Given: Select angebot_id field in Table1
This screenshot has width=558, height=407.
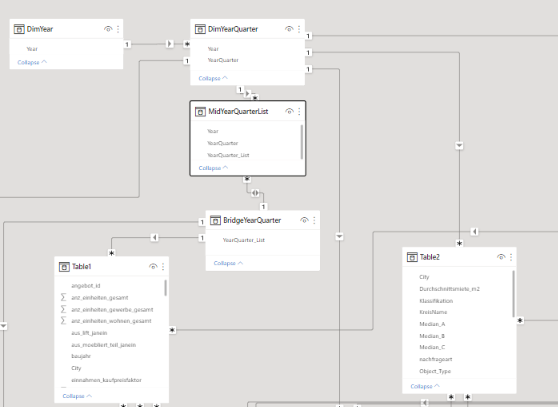Looking at the screenshot, I should (x=86, y=286).
